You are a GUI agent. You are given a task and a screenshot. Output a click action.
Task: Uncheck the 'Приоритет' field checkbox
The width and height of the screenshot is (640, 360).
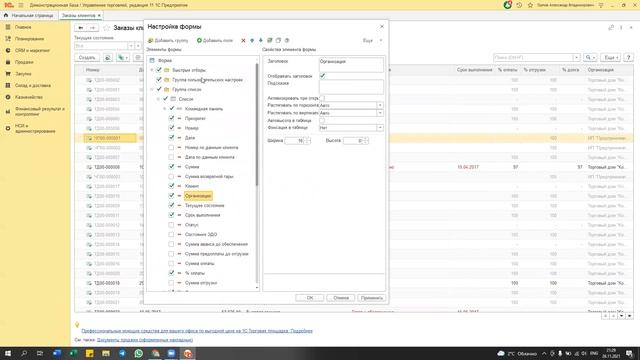coord(171,118)
